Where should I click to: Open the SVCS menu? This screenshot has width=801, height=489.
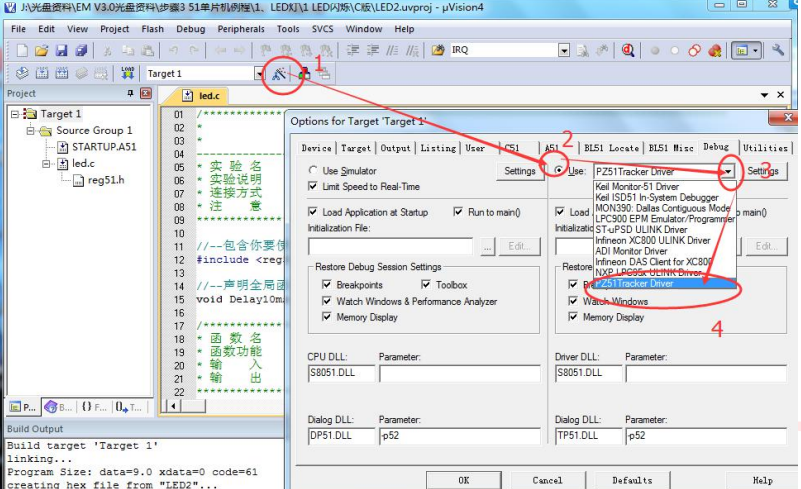pyautogui.click(x=323, y=29)
